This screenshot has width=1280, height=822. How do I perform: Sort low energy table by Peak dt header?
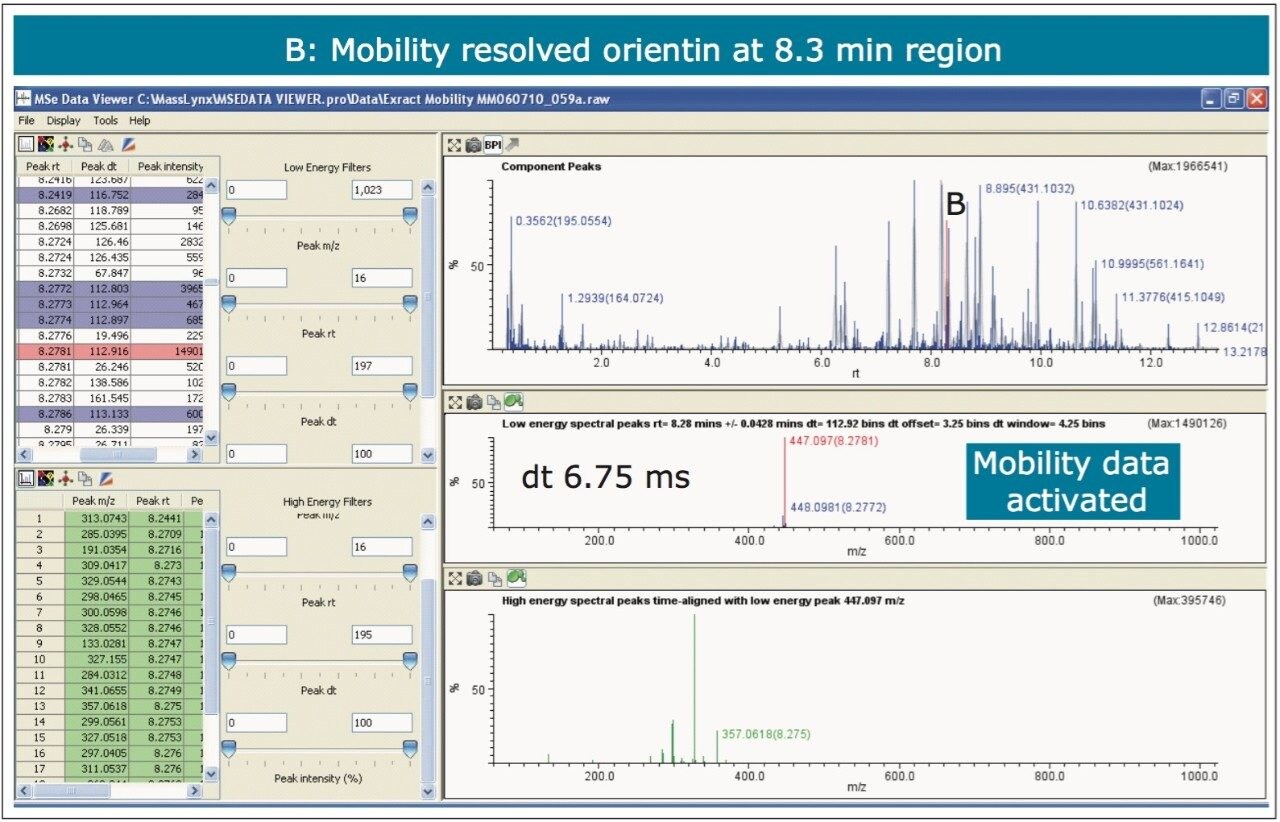(x=99, y=165)
